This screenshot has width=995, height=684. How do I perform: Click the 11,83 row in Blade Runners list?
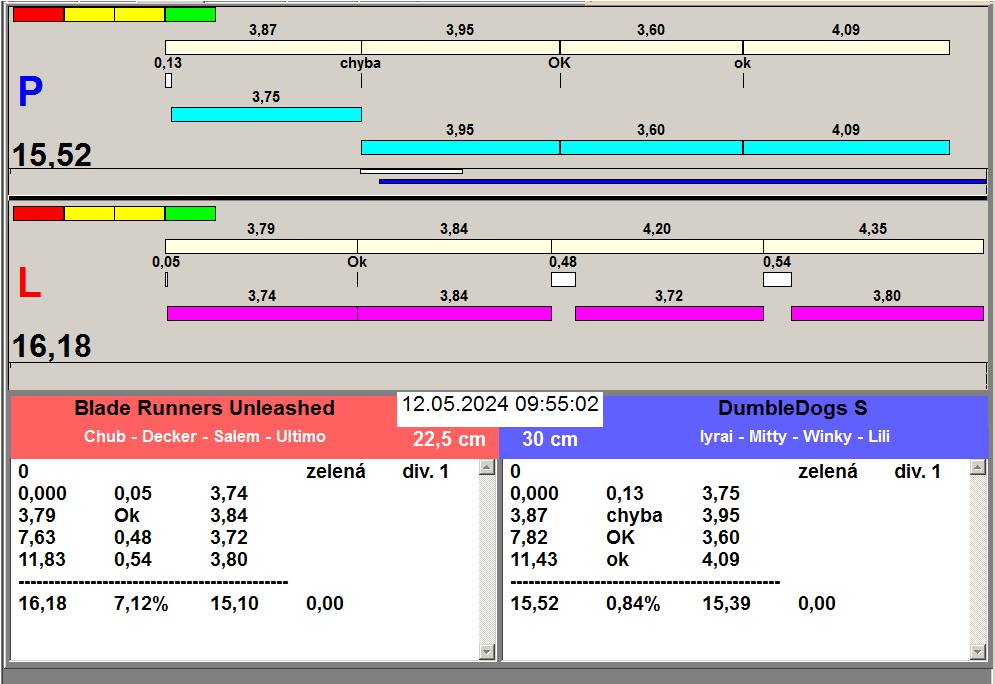pyautogui.click(x=133, y=560)
